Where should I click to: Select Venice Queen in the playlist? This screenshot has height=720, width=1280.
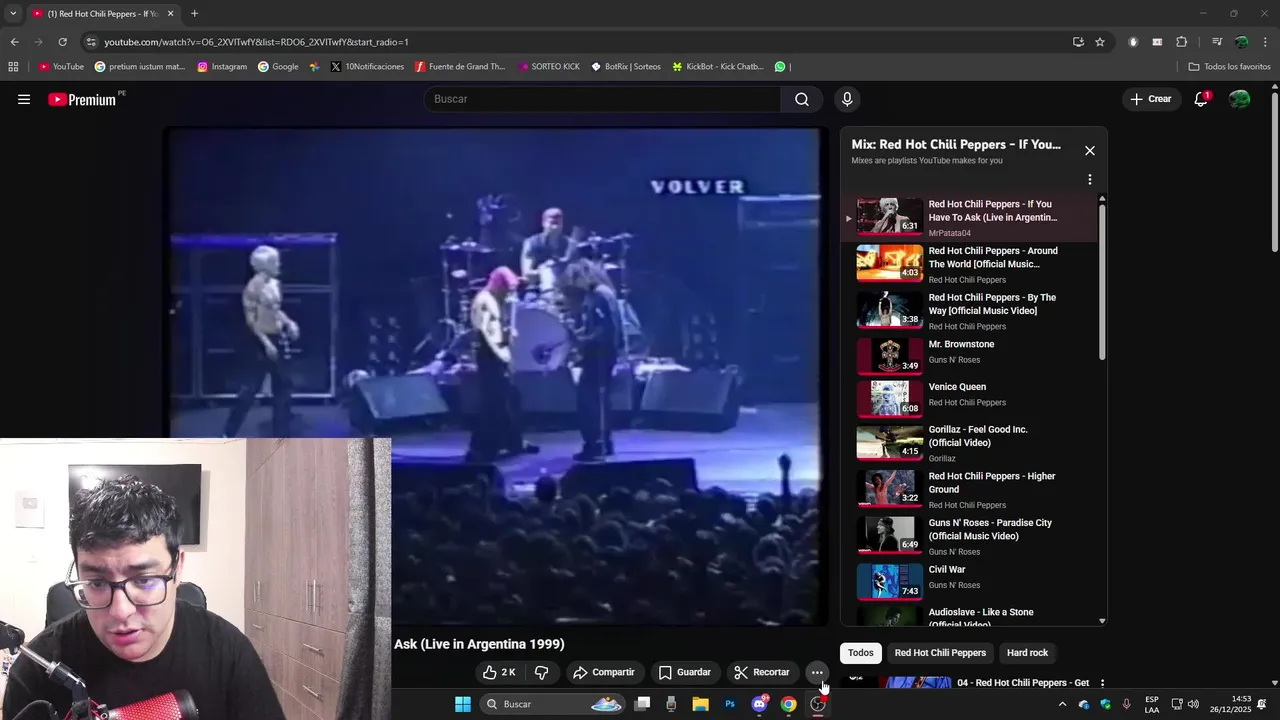coord(970,397)
